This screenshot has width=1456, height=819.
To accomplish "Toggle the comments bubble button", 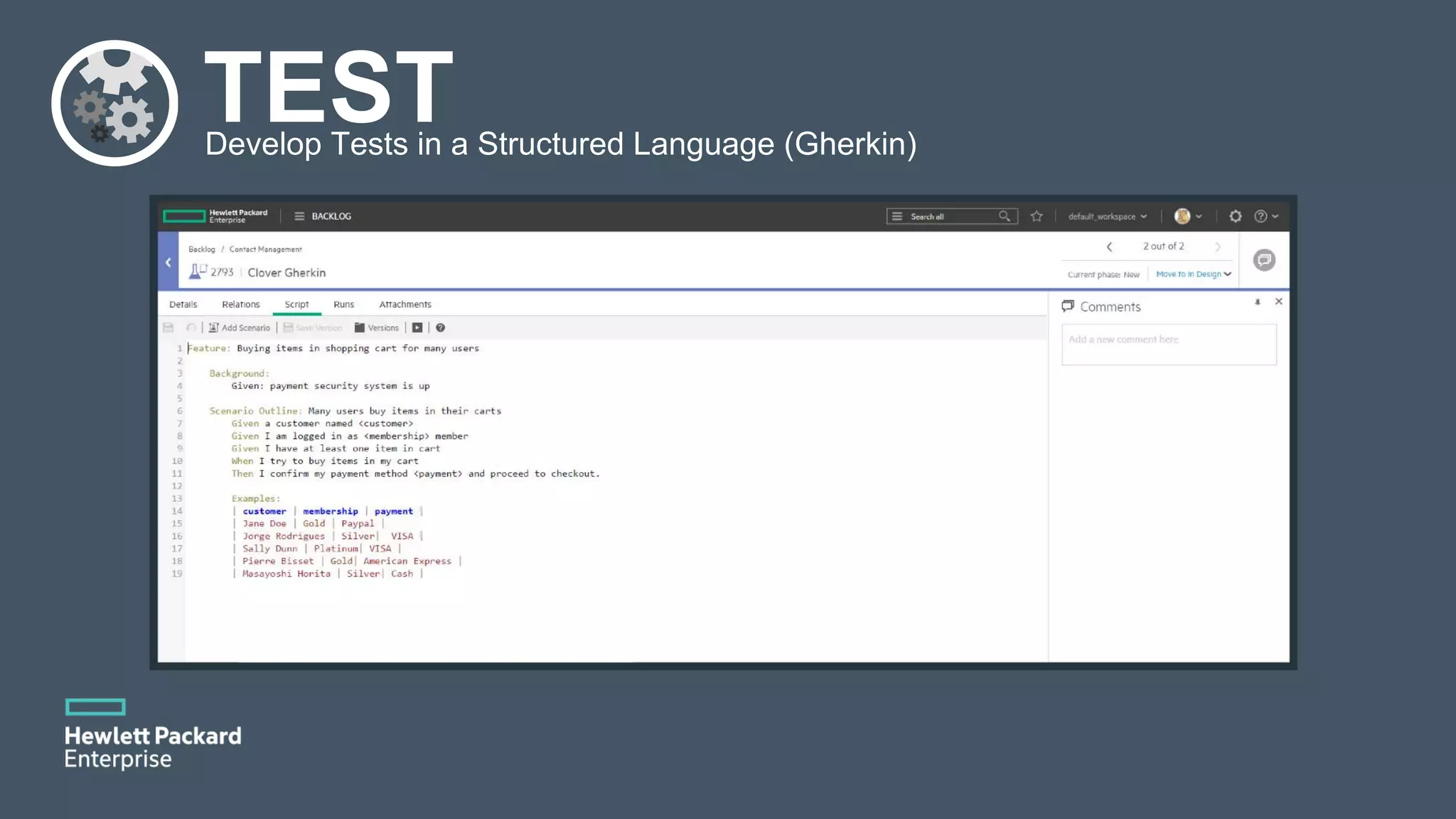I will point(1264,260).
